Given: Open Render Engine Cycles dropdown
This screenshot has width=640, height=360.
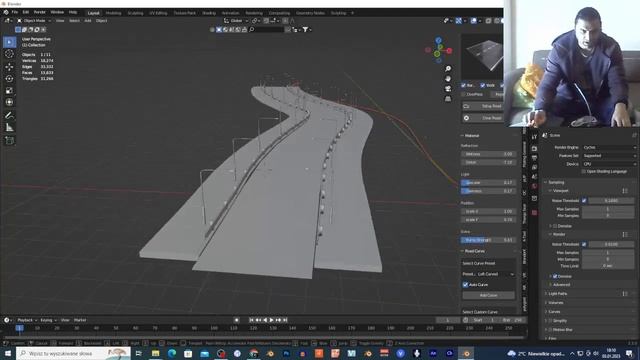Looking at the screenshot, I should point(609,147).
